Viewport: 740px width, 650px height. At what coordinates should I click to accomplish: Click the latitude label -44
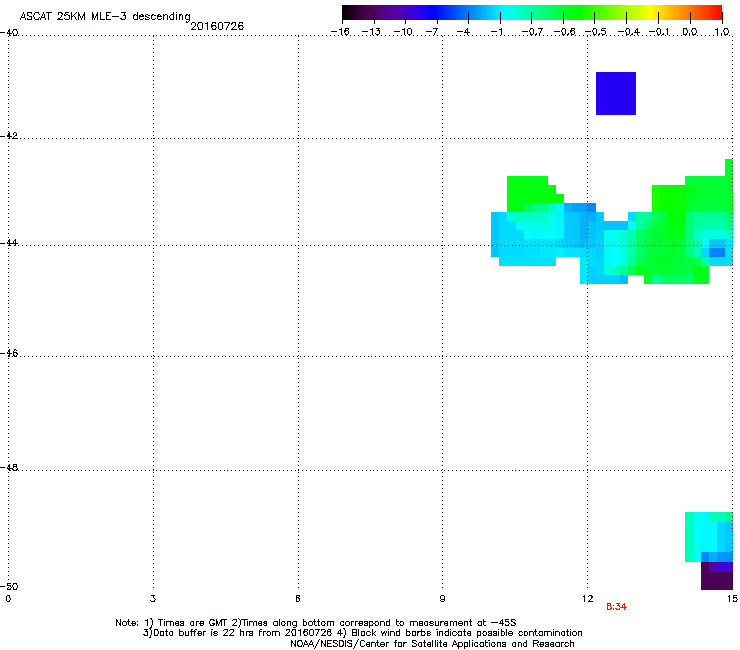(x=9, y=243)
